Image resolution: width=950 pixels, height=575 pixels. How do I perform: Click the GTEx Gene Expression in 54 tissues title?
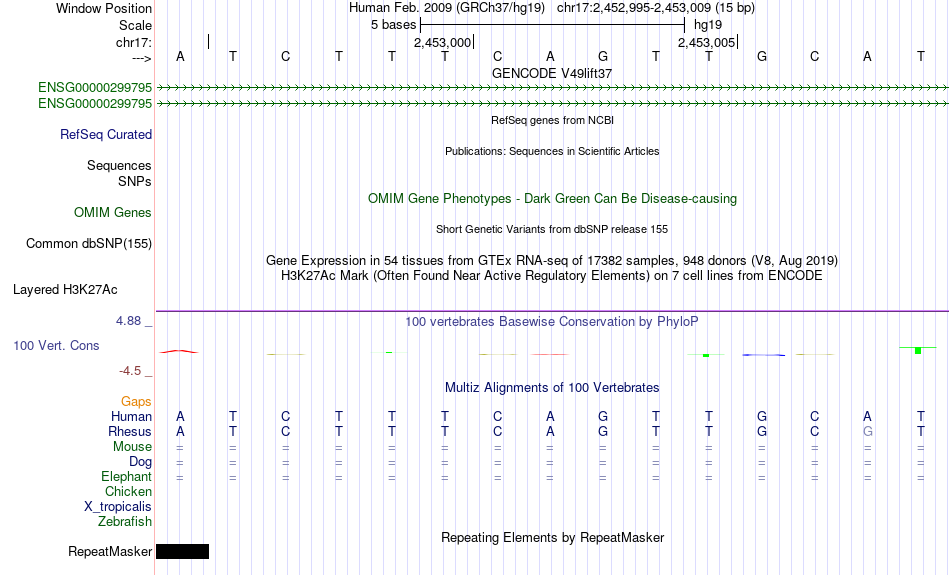(x=552, y=261)
